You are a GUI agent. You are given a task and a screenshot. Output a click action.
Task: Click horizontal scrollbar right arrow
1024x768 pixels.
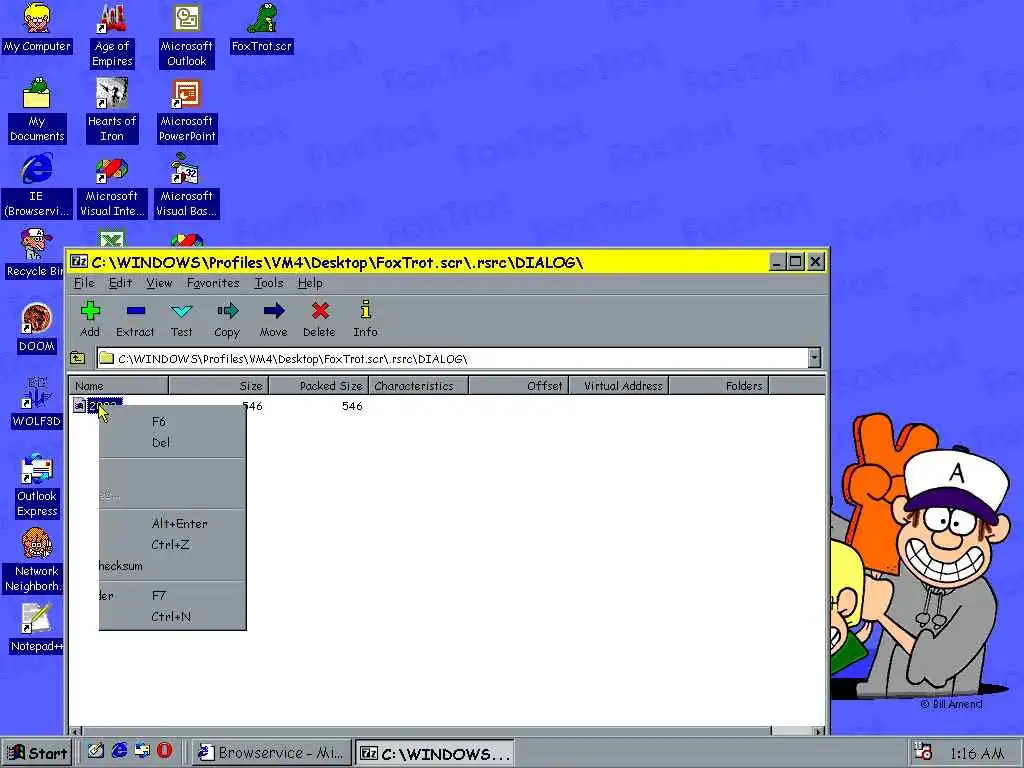818,730
